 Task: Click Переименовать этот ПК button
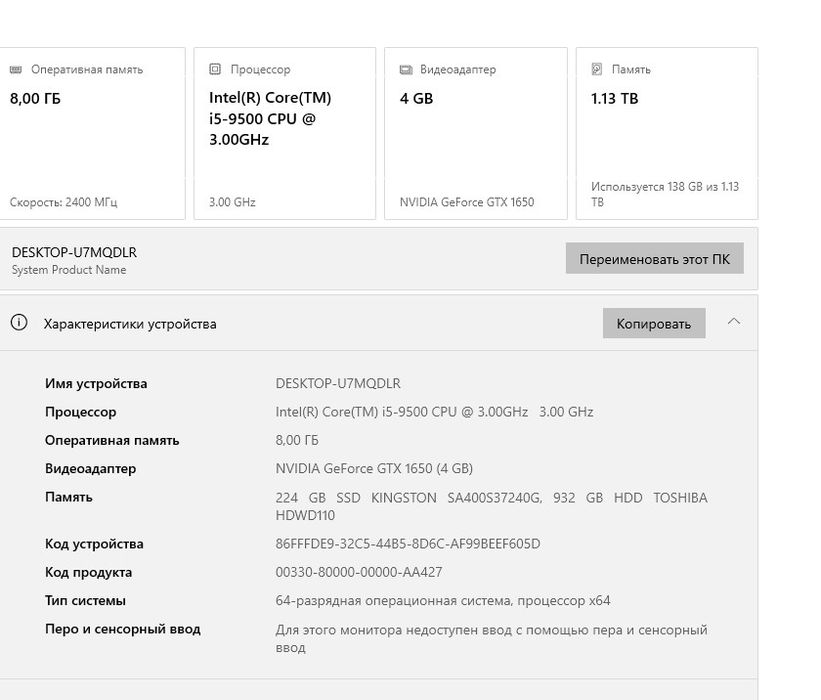pos(654,259)
